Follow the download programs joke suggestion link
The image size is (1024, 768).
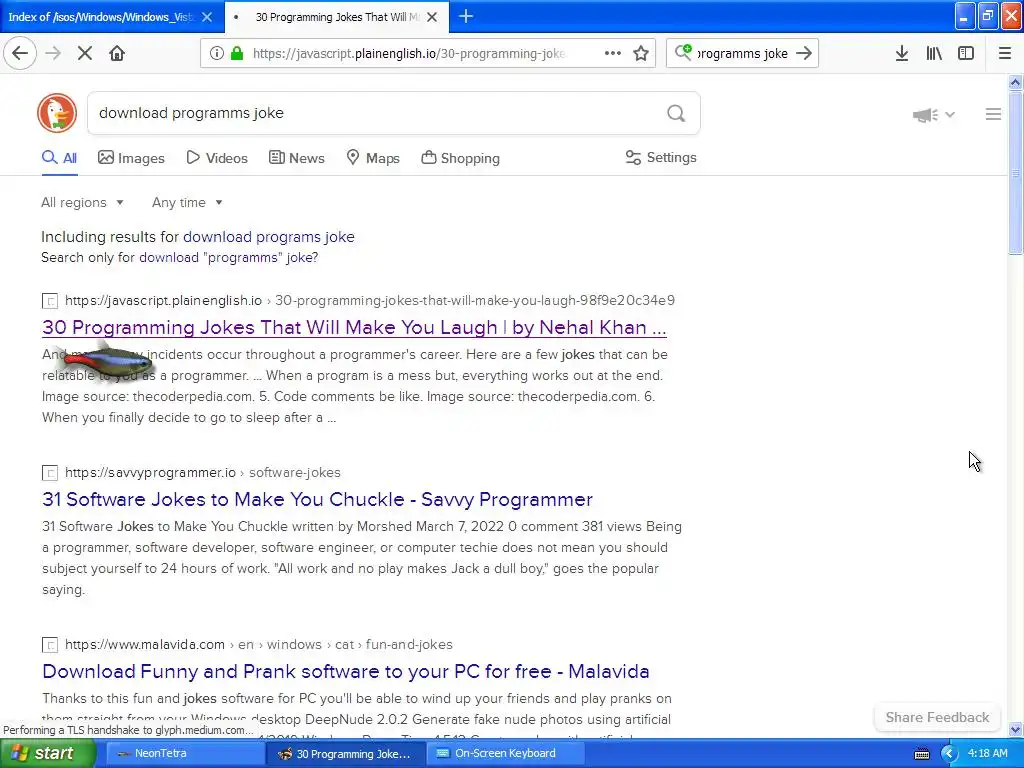click(x=268, y=236)
